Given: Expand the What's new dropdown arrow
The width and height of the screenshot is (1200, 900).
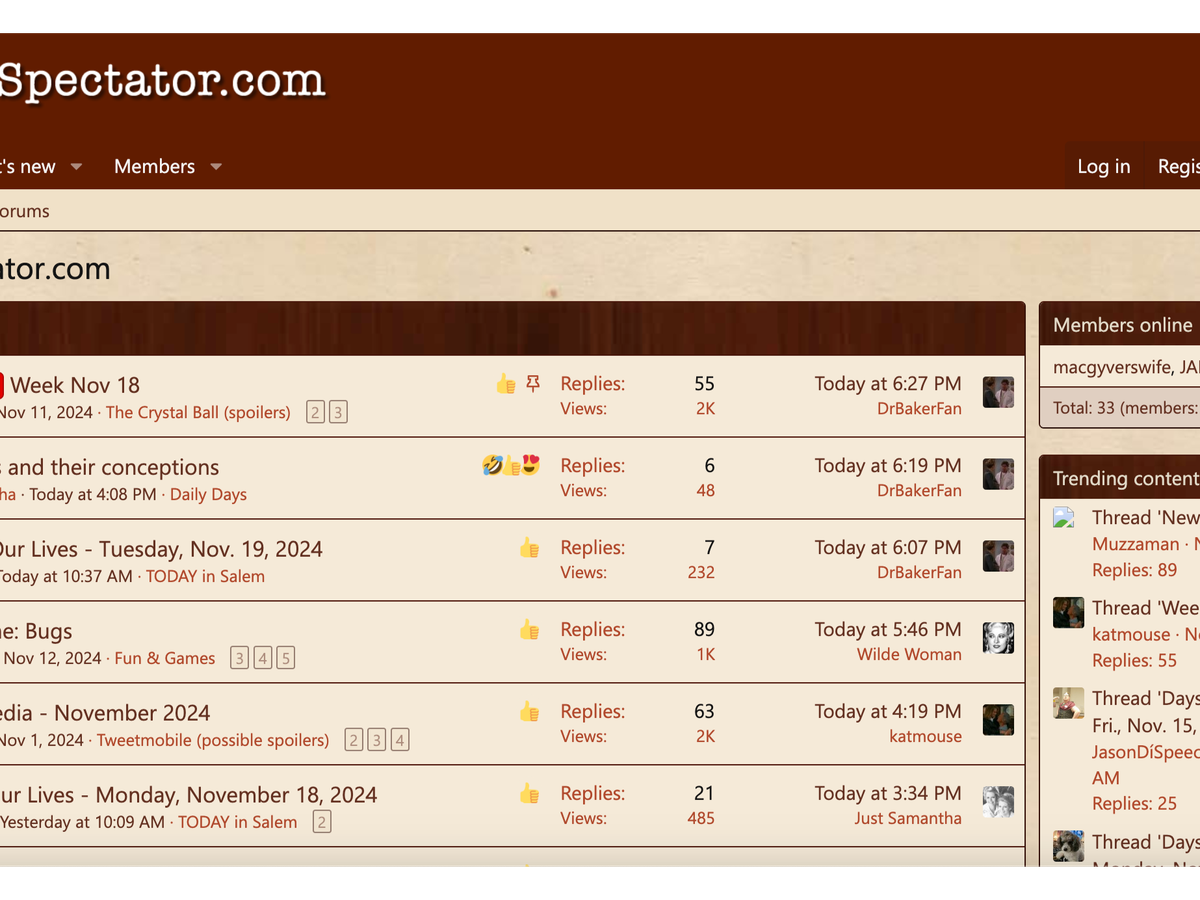Looking at the screenshot, I should [76, 167].
